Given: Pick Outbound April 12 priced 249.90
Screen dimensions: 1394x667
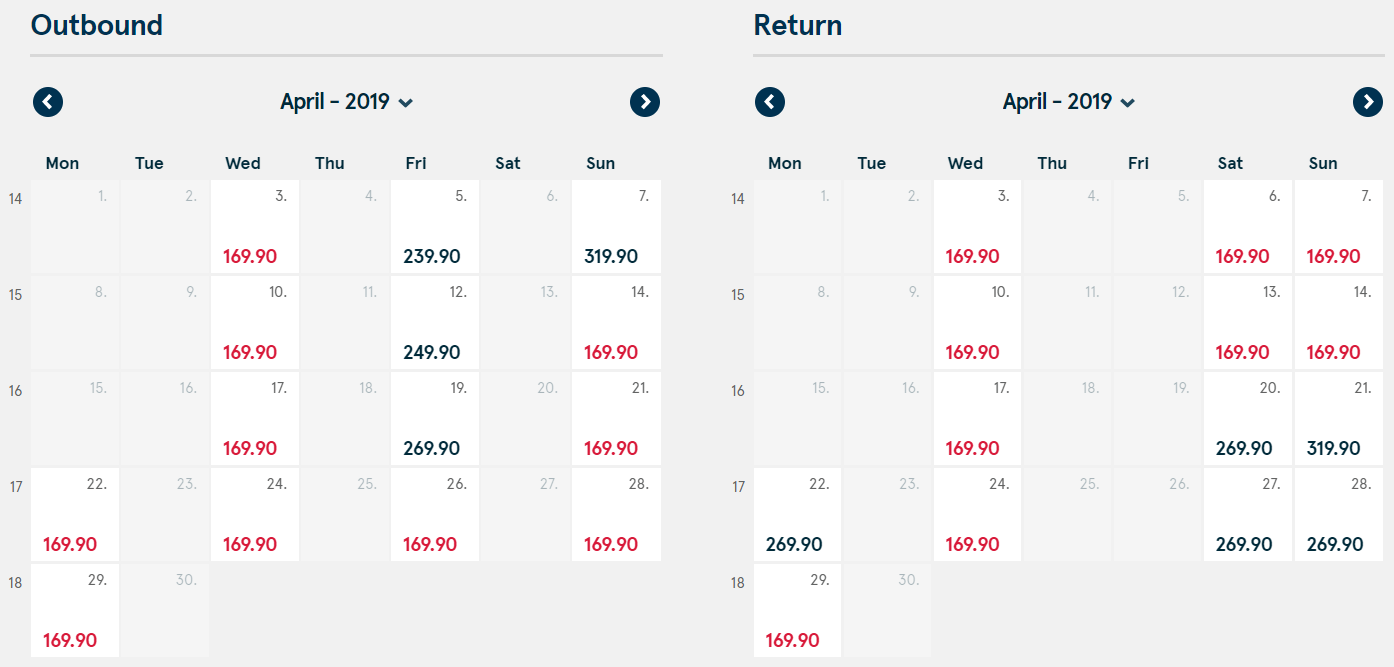Looking at the screenshot, I should [x=435, y=323].
